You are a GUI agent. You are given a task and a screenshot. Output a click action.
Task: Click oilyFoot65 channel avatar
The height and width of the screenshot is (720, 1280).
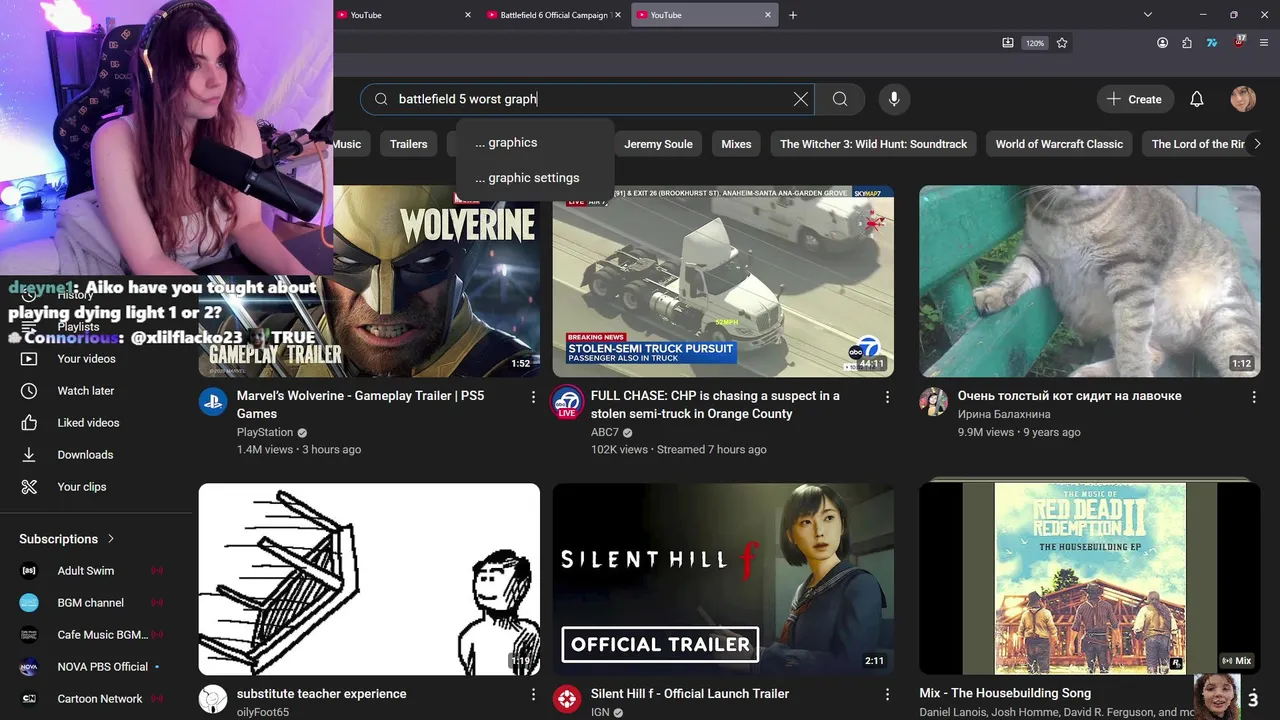pyautogui.click(x=213, y=699)
